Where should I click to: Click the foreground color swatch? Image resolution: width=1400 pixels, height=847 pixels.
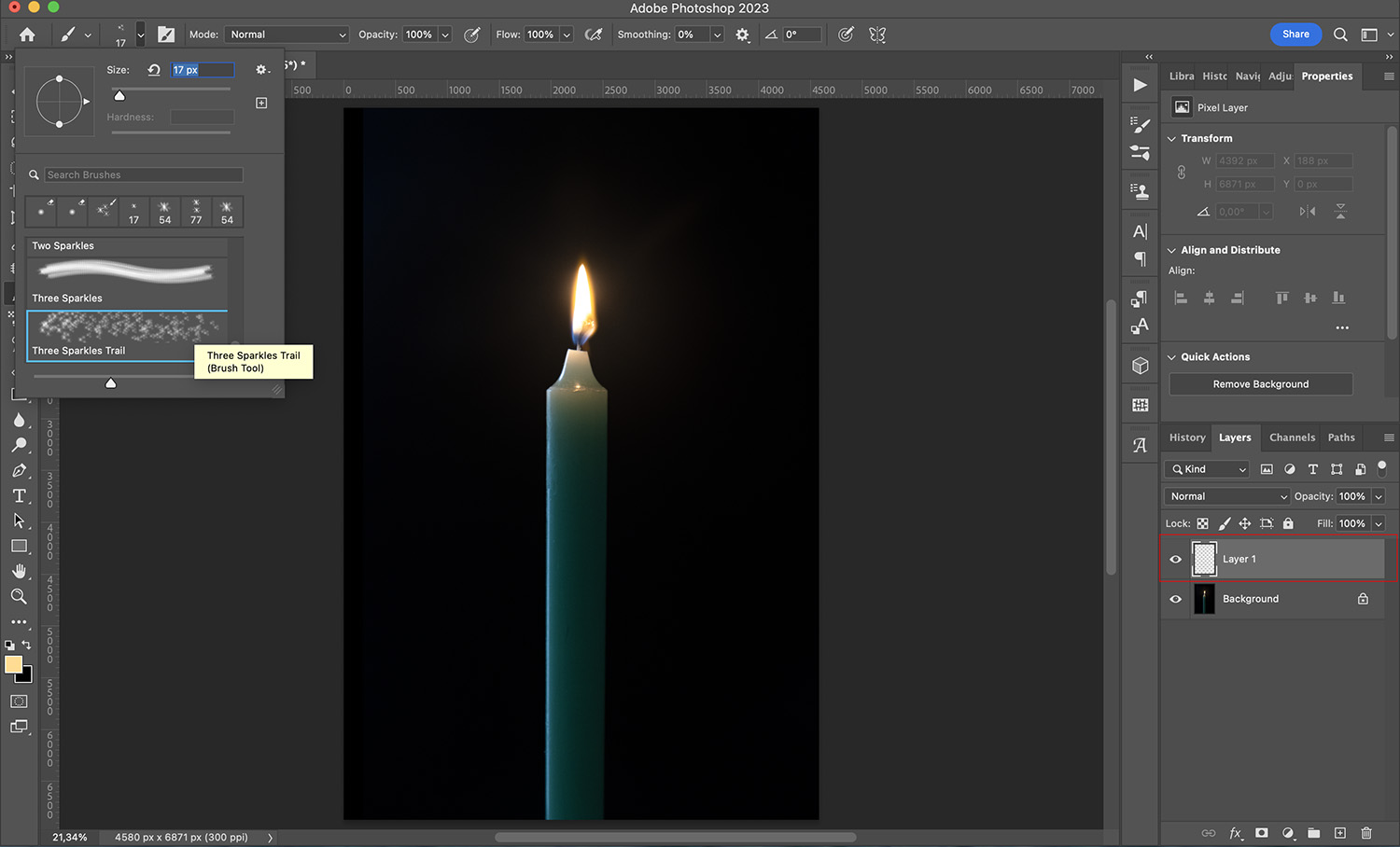point(13,664)
